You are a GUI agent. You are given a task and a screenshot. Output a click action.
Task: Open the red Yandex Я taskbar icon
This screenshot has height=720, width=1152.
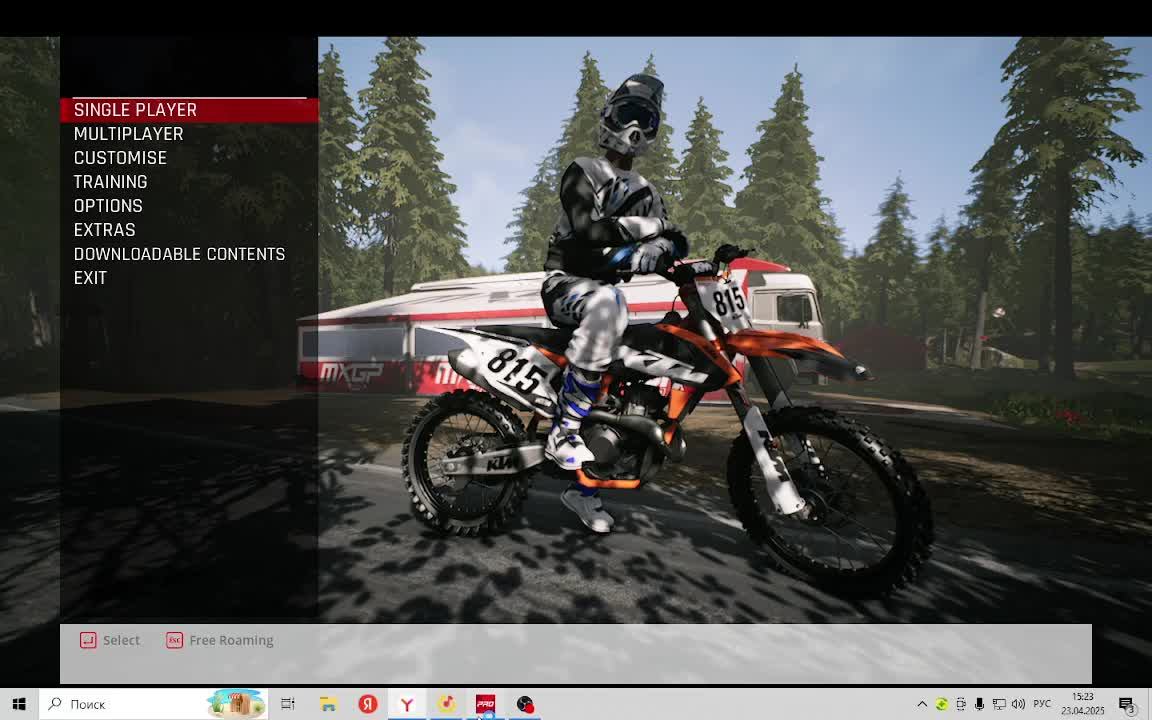click(367, 704)
